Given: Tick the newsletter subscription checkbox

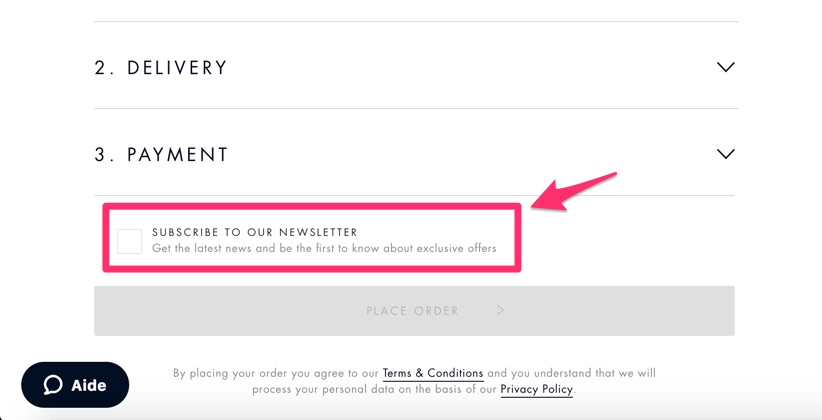Looking at the screenshot, I should (x=129, y=241).
